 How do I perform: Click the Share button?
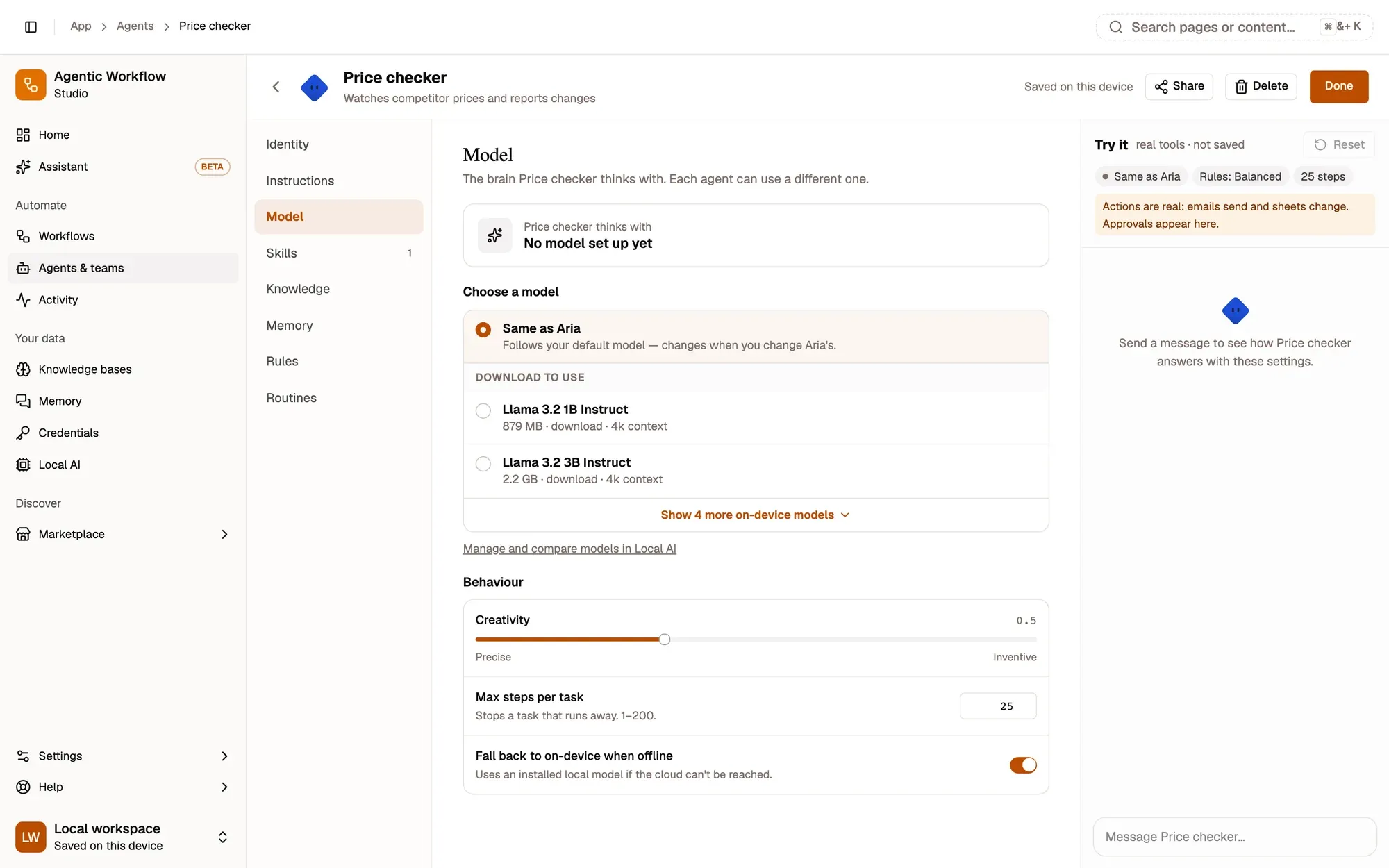pyautogui.click(x=1179, y=86)
